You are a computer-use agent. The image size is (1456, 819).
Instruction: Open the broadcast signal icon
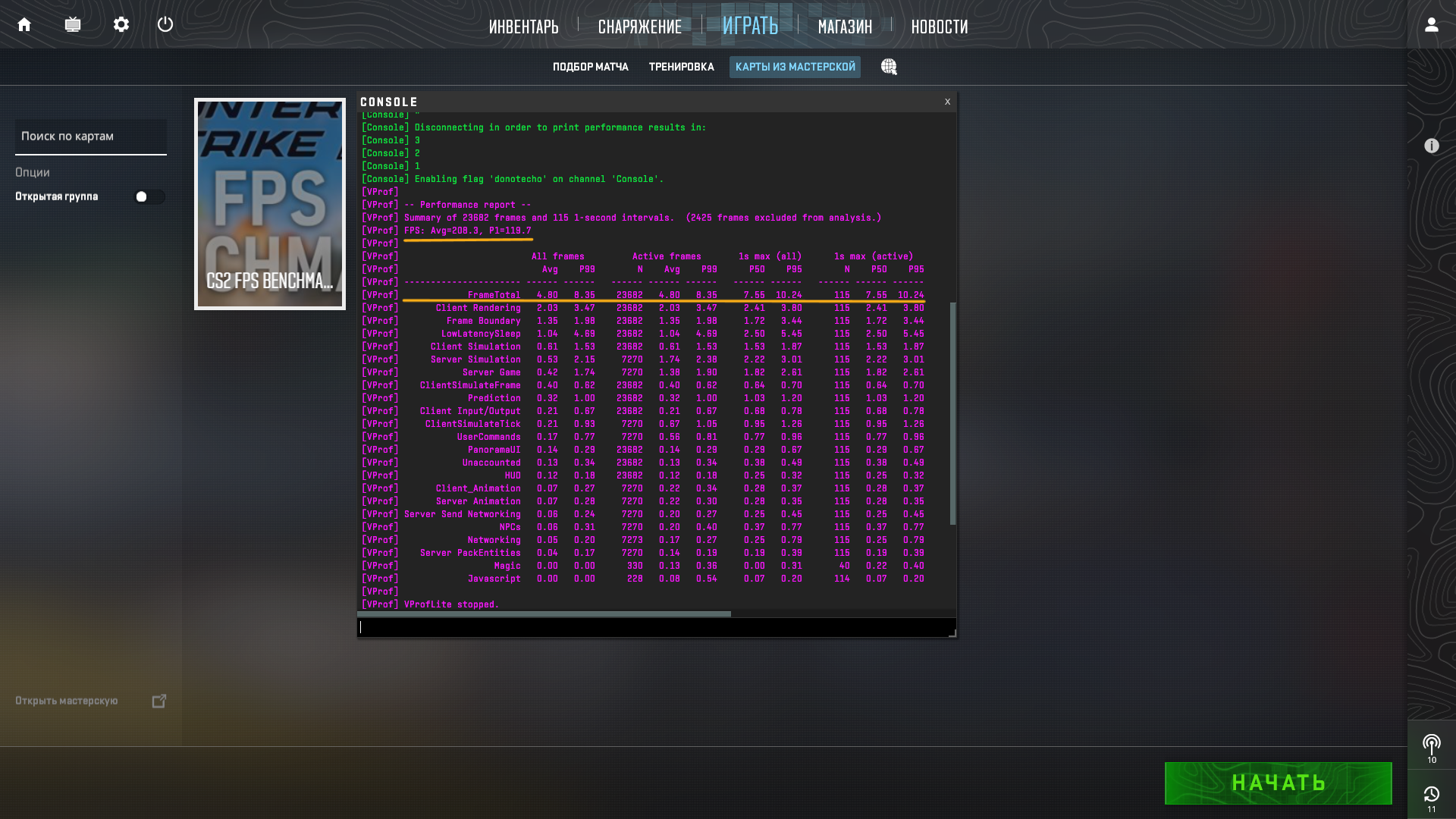(x=1431, y=745)
